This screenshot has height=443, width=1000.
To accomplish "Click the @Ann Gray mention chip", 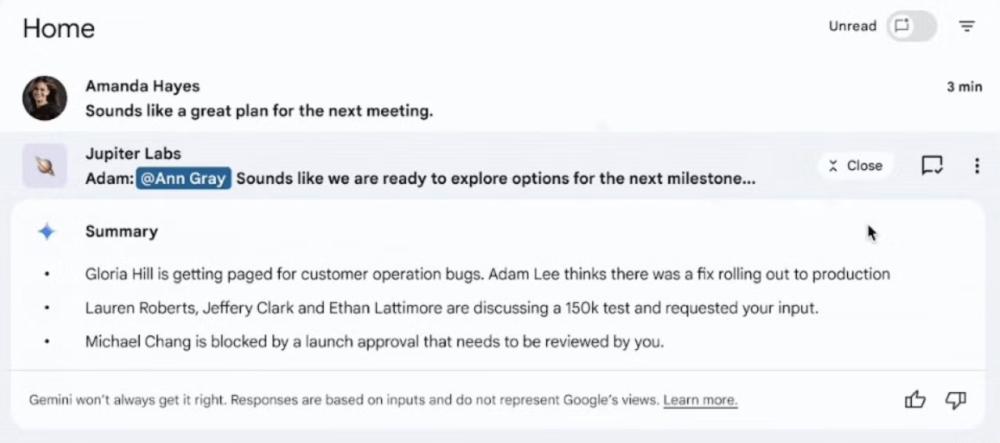I will [183, 179].
